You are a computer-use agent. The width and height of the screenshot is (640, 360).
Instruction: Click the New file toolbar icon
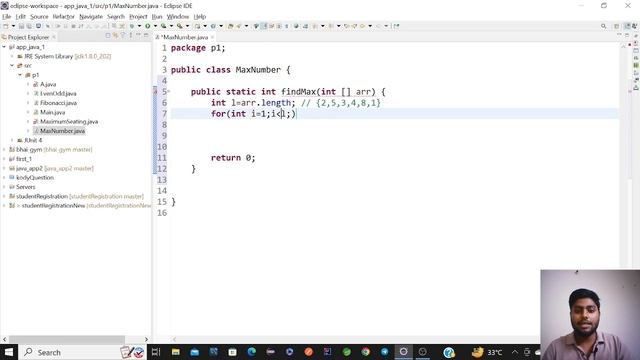tap(6, 26)
